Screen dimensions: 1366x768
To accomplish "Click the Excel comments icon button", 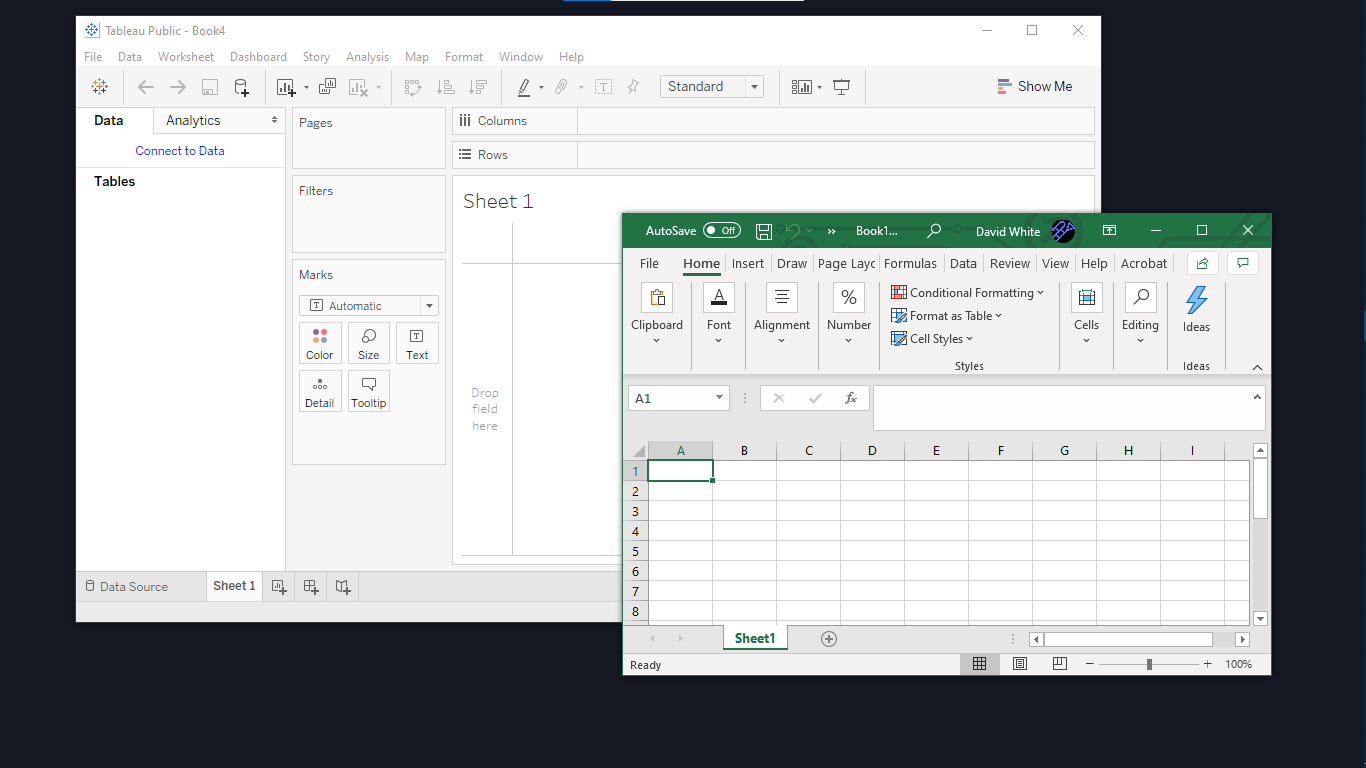I will click(x=1243, y=263).
